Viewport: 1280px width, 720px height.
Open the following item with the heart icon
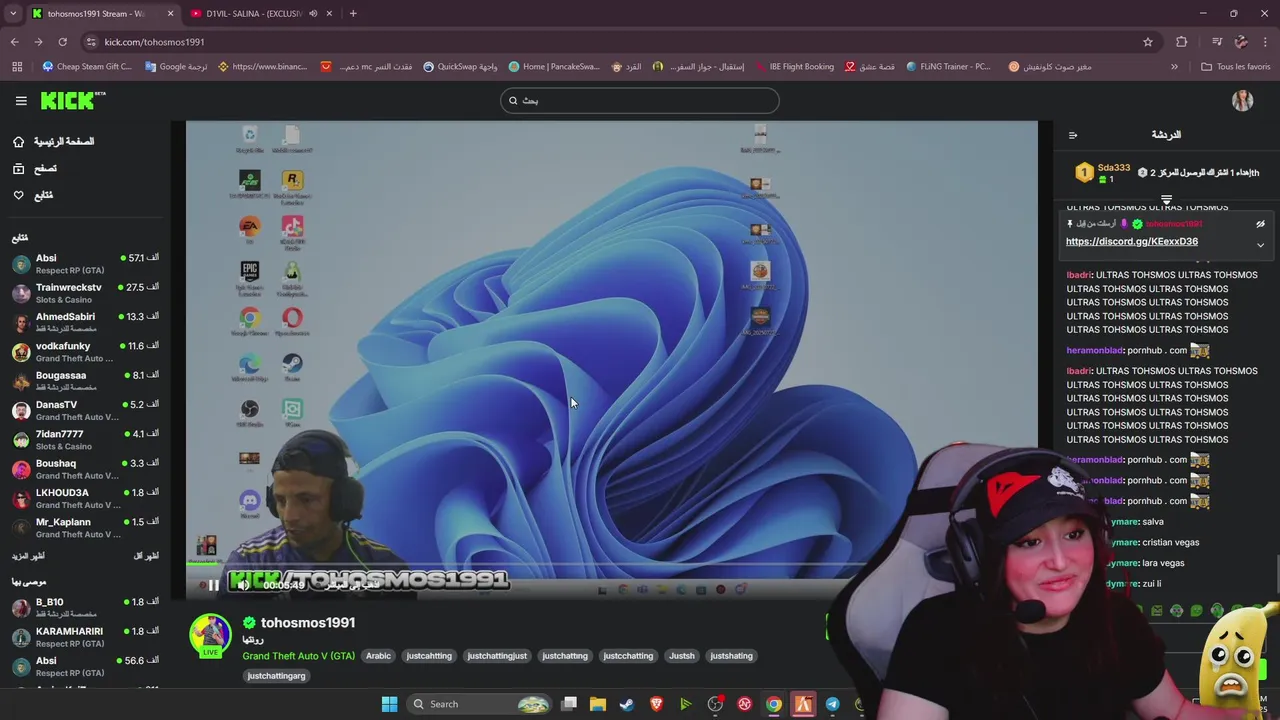33,195
